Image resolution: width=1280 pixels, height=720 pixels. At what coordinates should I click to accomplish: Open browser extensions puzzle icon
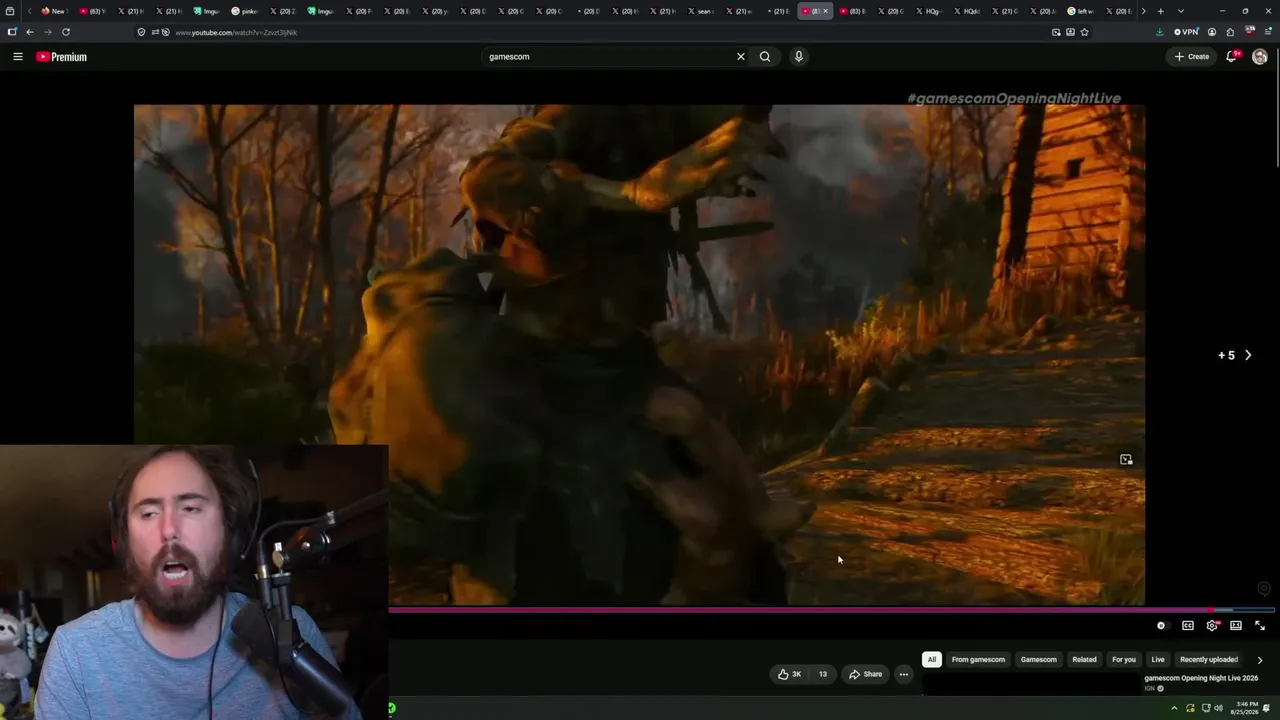(1230, 32)
